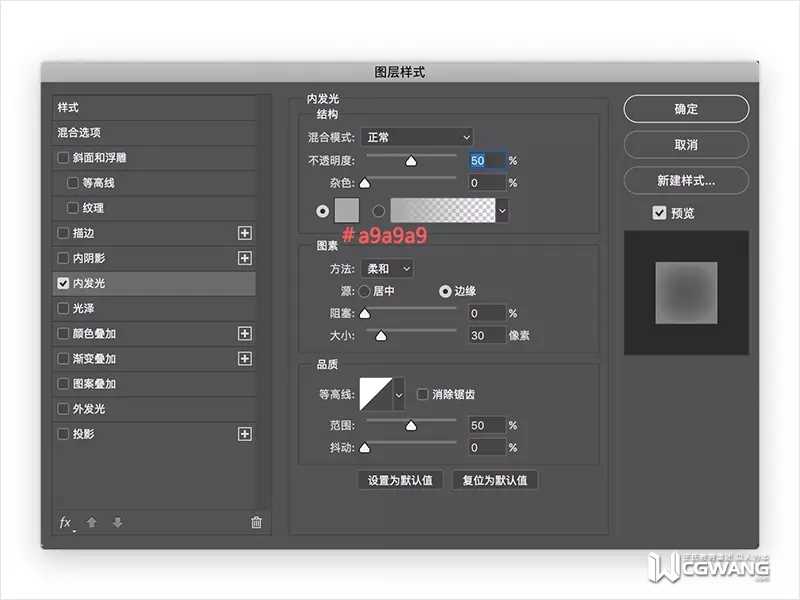The height and width of the screenshot is (600, 800).
Task: Open the 等高线 contour picker arrow
Action: point(399,394)
